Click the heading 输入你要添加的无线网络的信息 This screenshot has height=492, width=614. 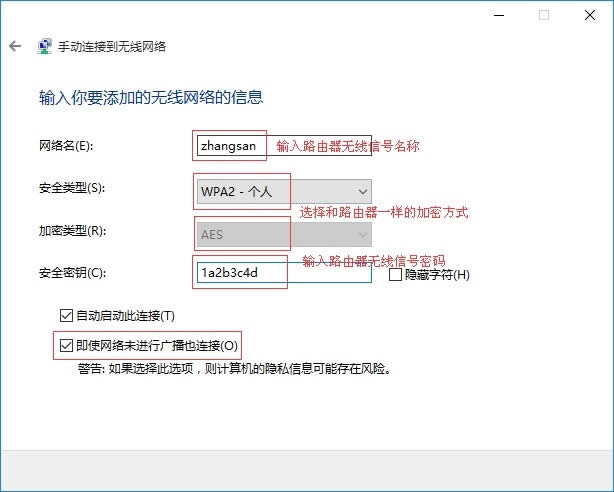pyautogui.click(x=151, y=98)
